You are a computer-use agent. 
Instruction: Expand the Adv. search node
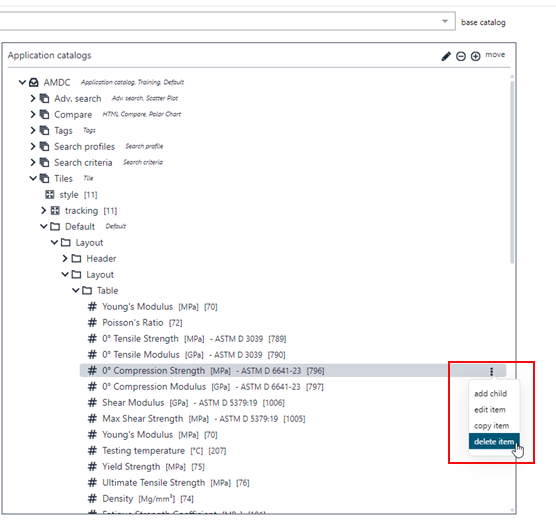(33, 98)
